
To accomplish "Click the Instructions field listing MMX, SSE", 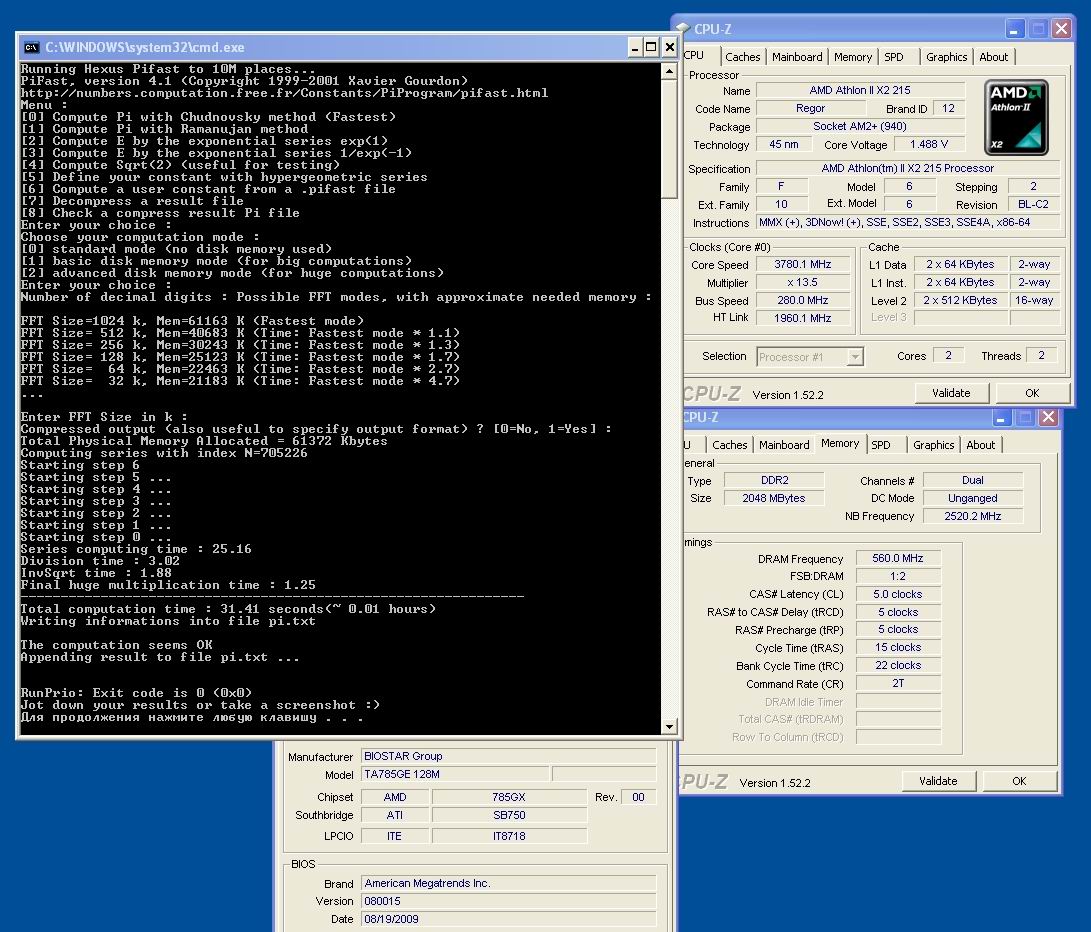I will (908, 223).
